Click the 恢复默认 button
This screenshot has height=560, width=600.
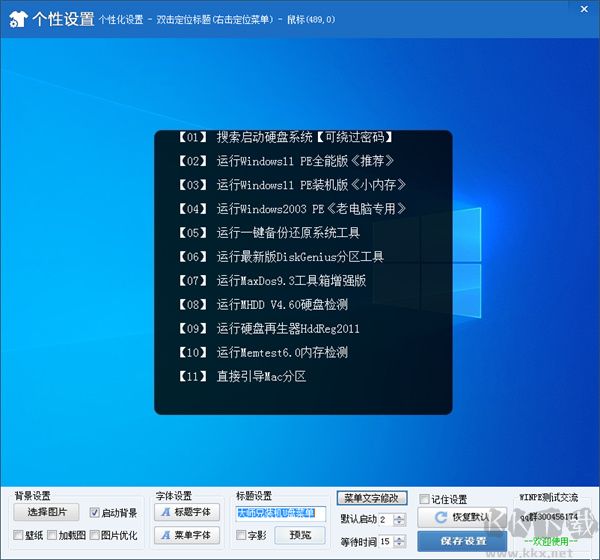(462, 517)
